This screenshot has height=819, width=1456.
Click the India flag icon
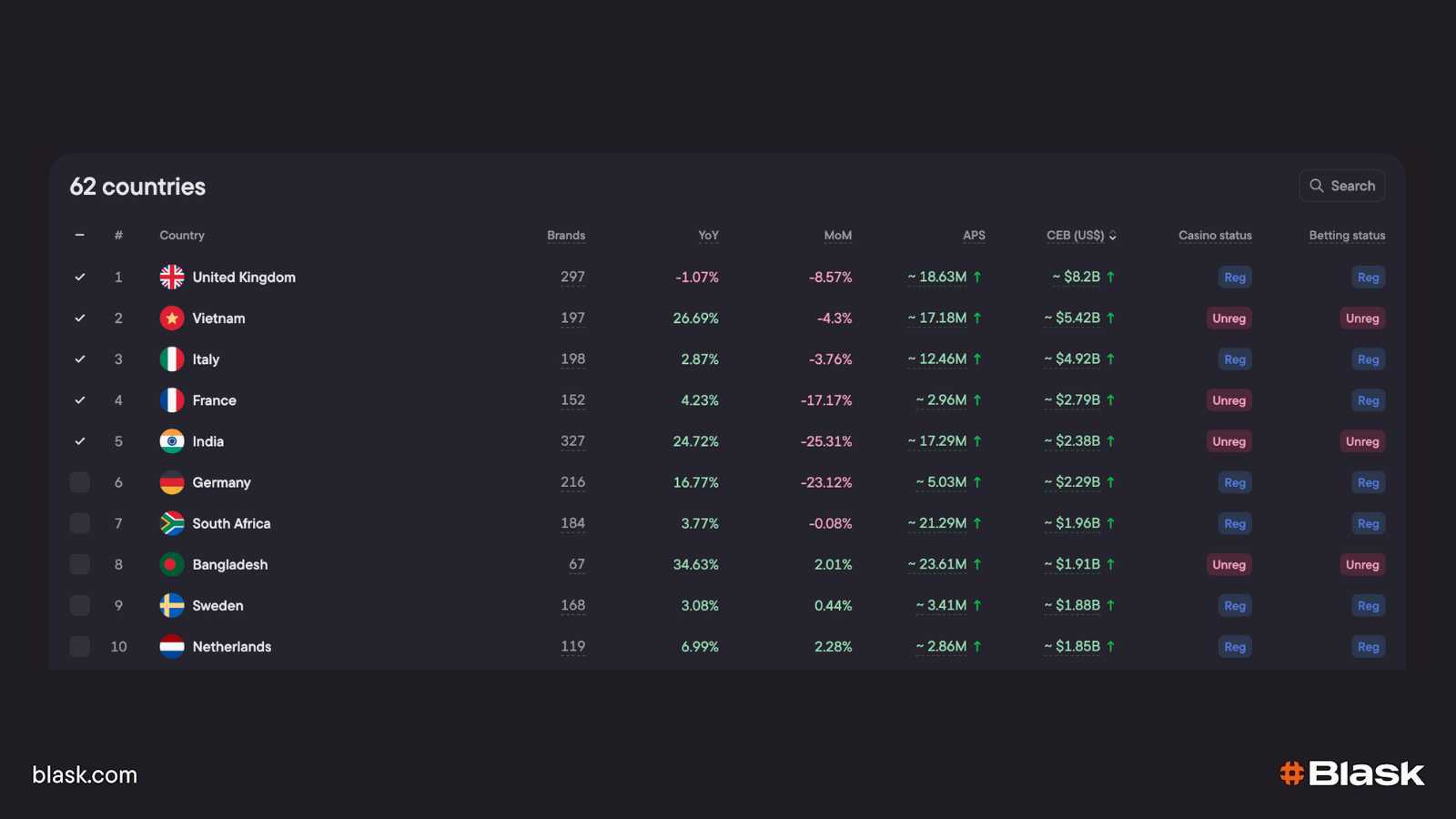[x=171, y=441]
